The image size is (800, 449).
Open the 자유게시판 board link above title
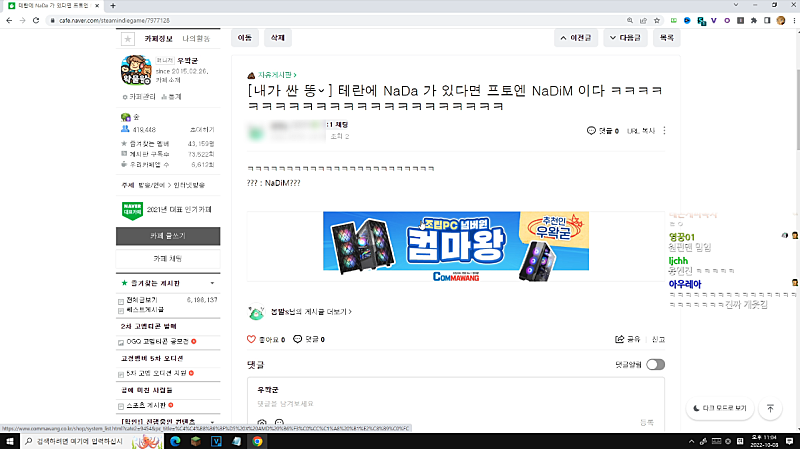277,75
